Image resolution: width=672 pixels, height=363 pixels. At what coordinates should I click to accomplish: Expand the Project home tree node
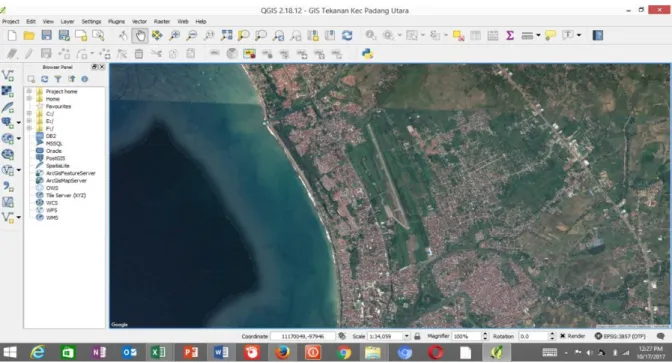(29, 91)
